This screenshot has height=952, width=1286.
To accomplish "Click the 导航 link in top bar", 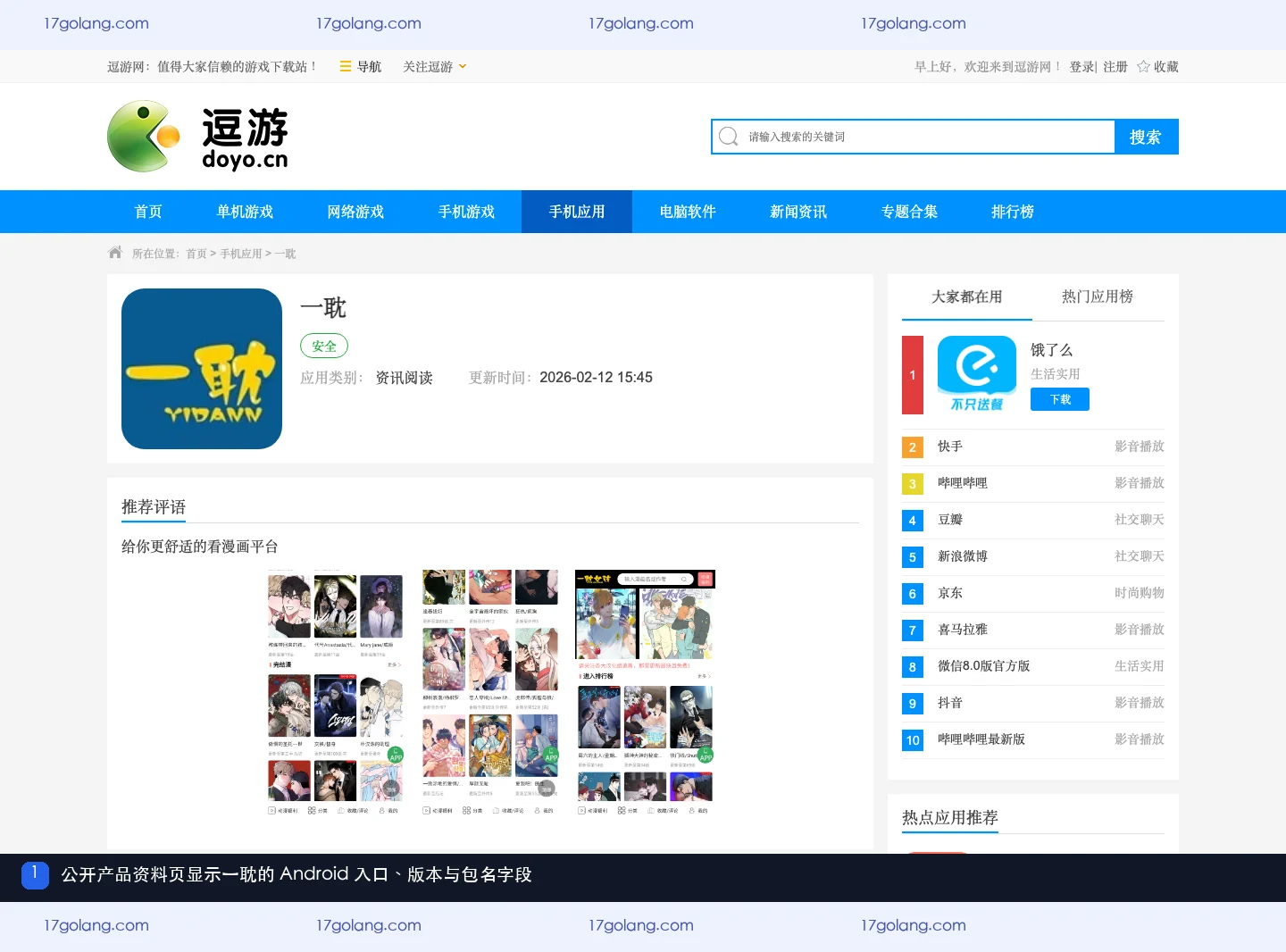I will click(369, 66).
